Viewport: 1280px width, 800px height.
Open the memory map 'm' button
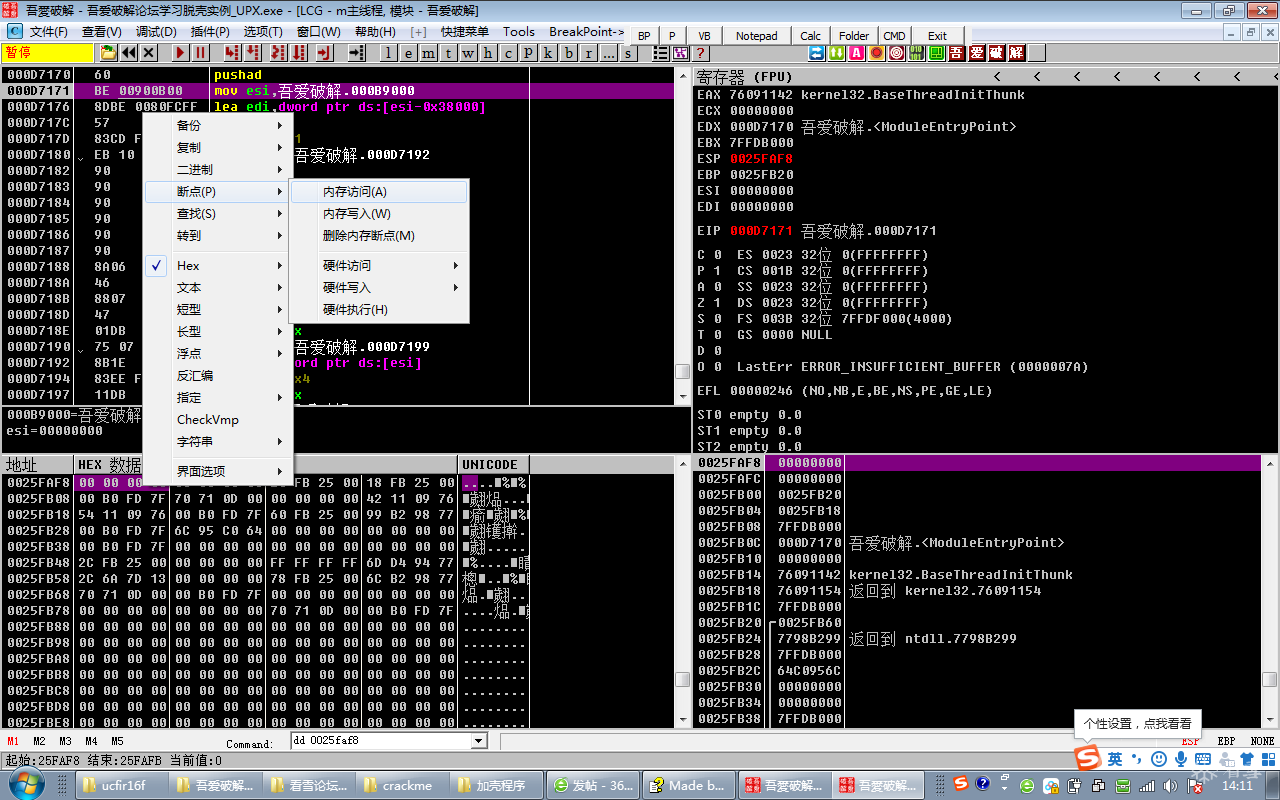coord(428,53)
